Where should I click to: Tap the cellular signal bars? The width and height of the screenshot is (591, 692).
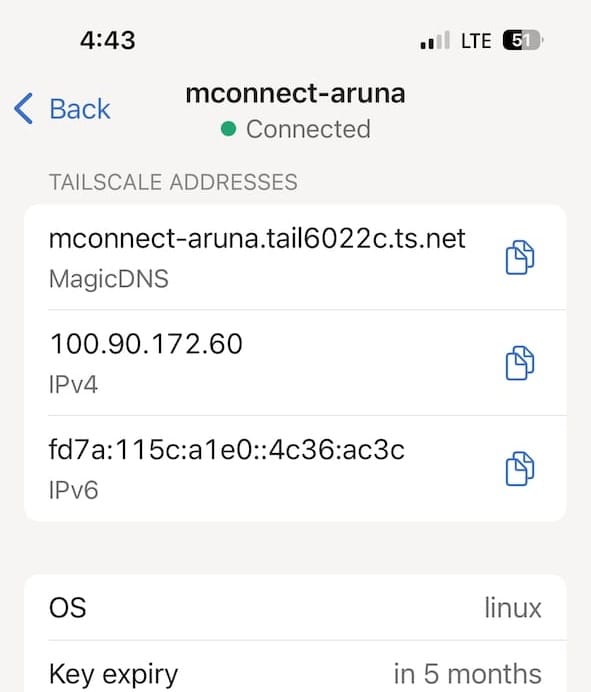[x=435, y=40]
